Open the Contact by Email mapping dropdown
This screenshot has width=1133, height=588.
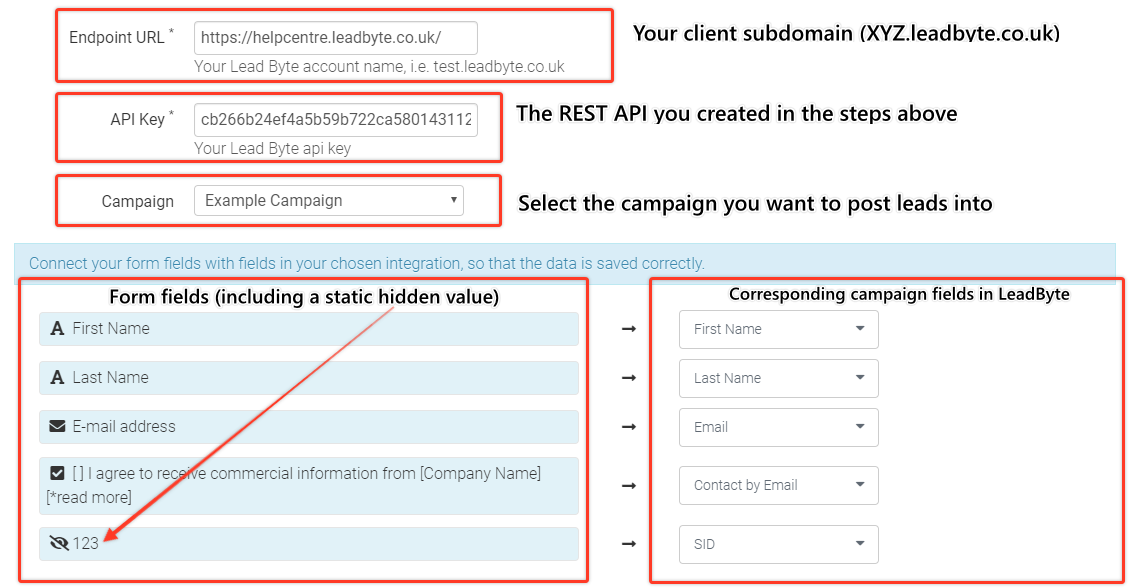coord(779,485)
